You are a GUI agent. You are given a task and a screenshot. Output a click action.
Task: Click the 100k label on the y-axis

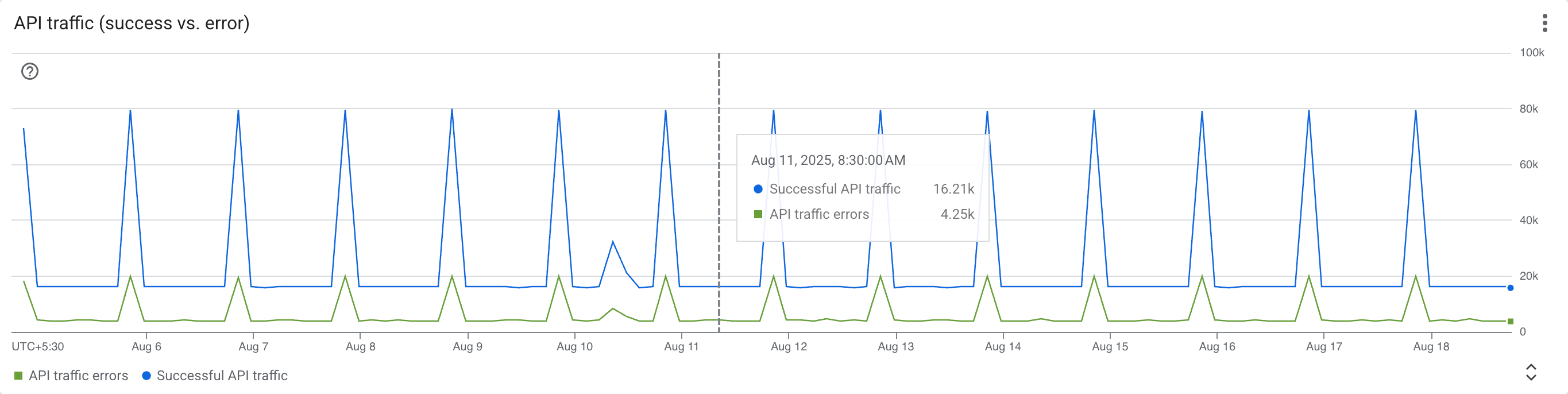(1531, 53)
